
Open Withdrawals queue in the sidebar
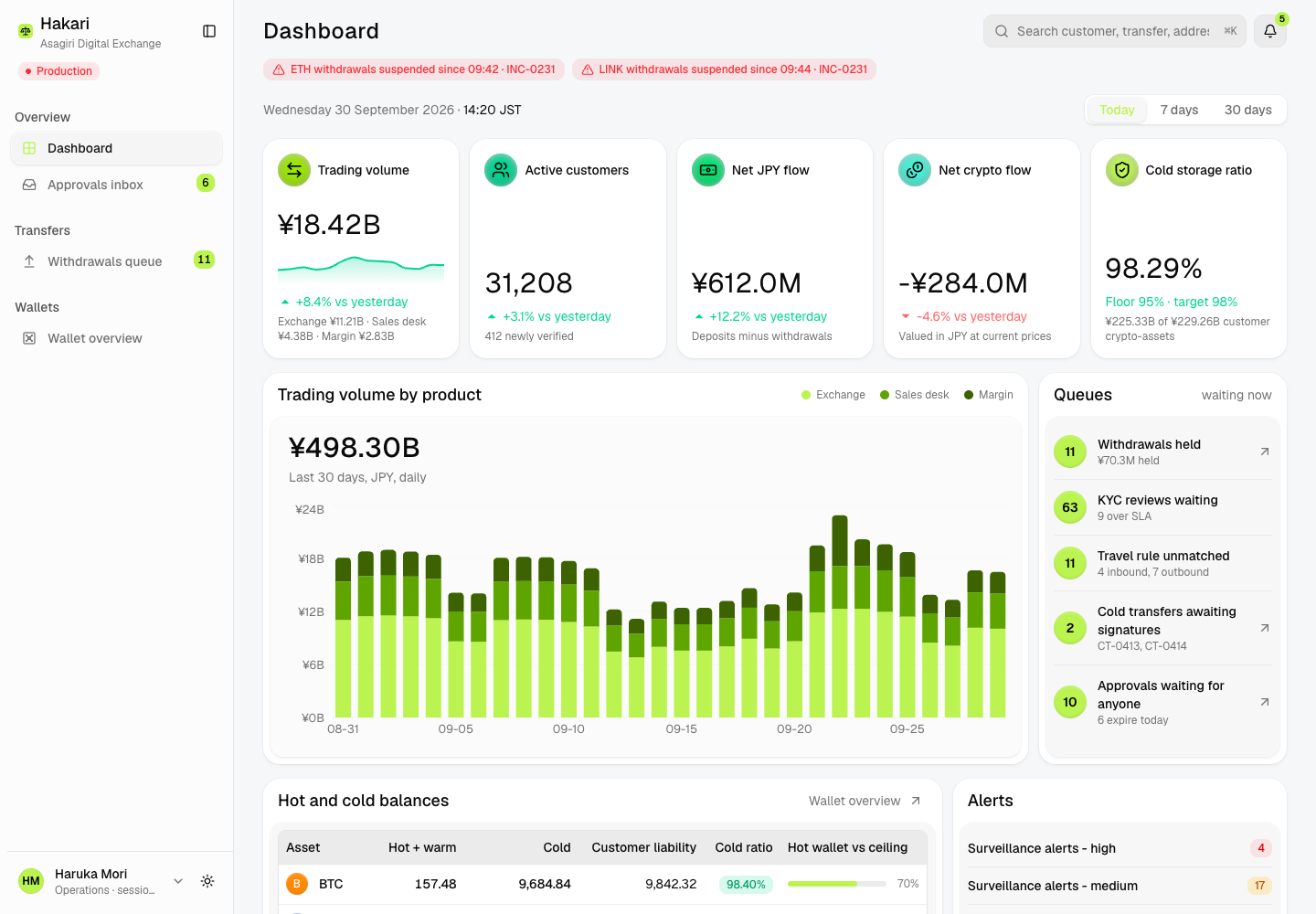(x=116, y=261)
